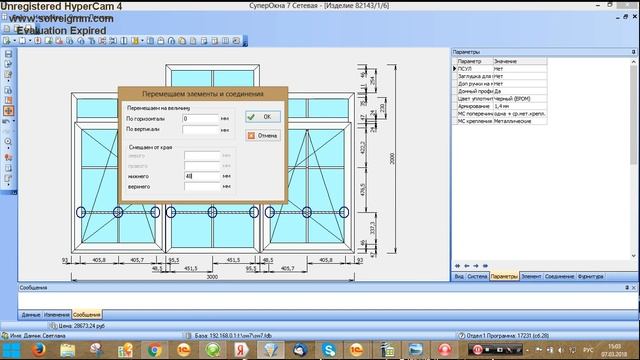Switch to the Система tab

(477, 276)
